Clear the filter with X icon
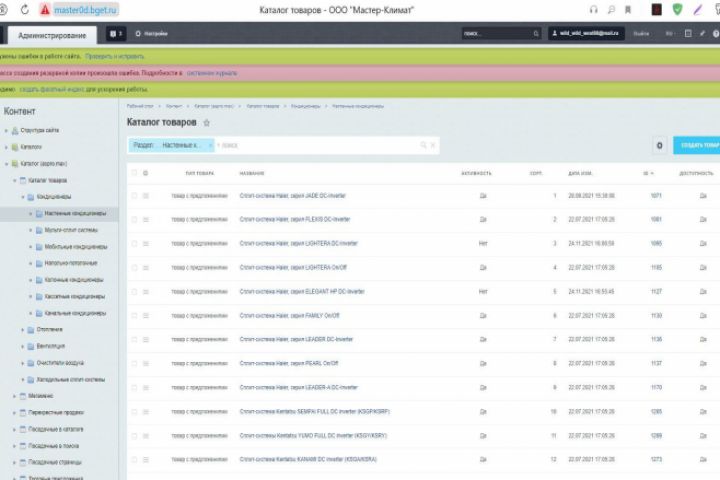Screen dimensions: 720x480 433,145
